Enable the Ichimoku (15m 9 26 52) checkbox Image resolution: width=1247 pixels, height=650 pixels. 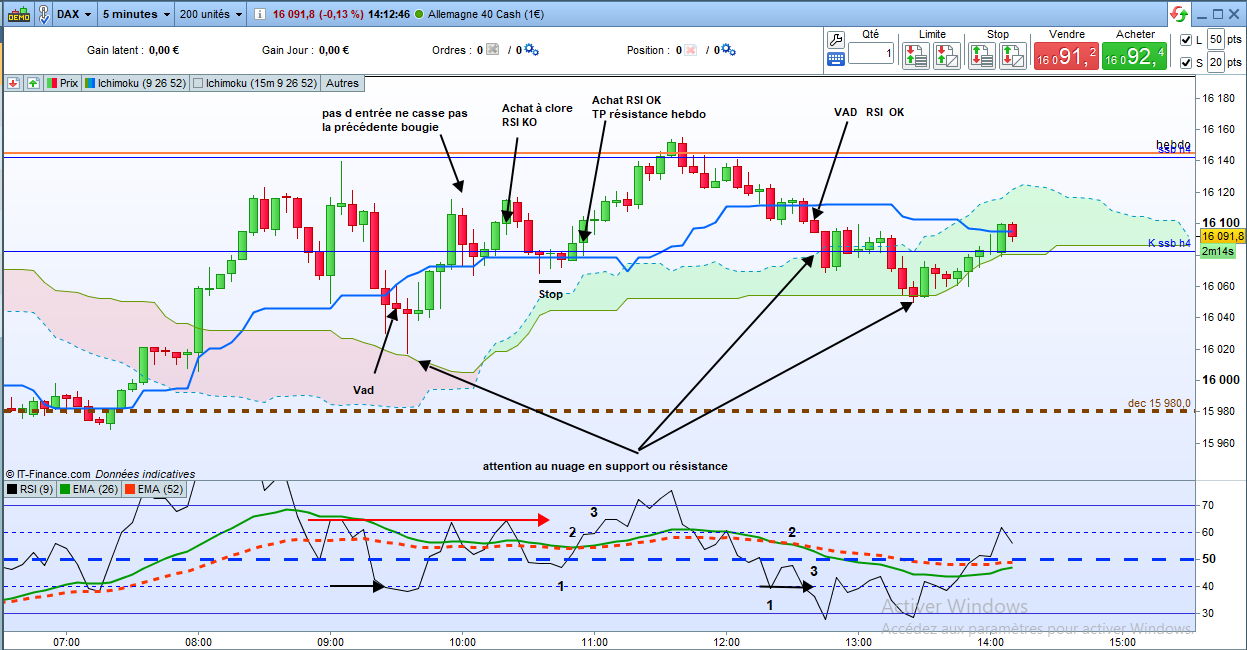pyautogui.click(x=198, y=84)
